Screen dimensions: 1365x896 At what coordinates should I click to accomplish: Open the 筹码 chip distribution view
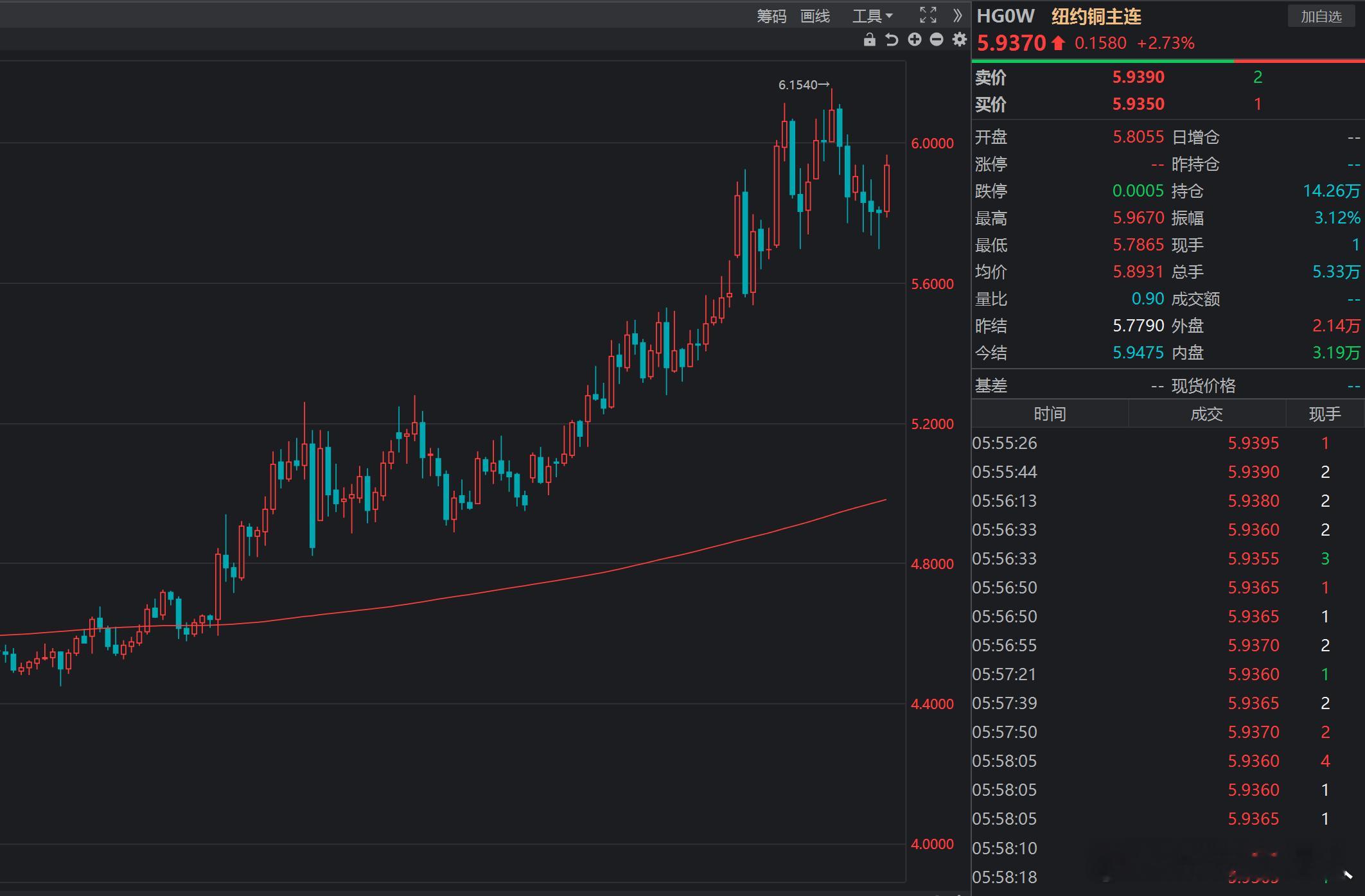[x=771, y=16]
